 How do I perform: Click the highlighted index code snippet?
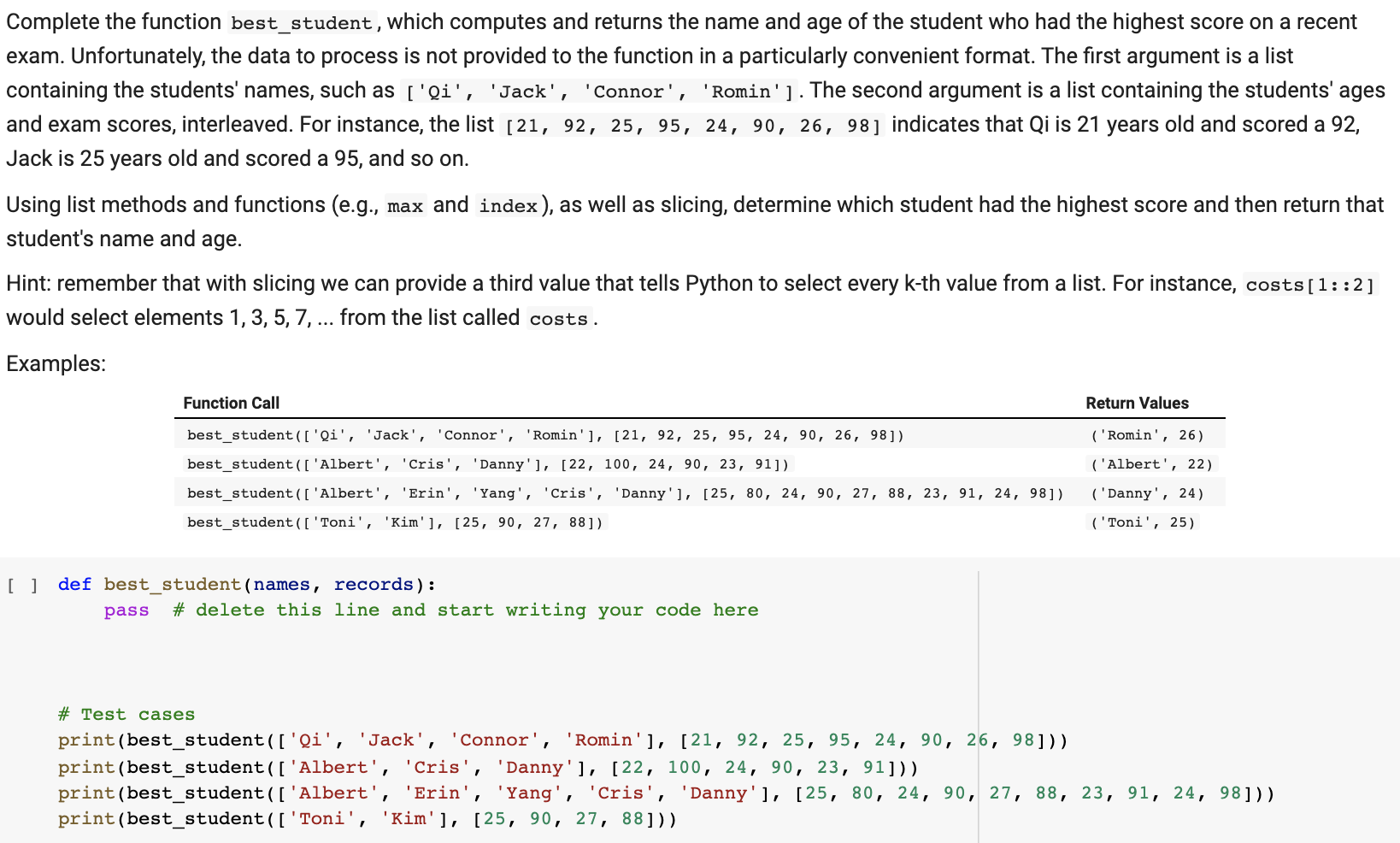point(508,205)
